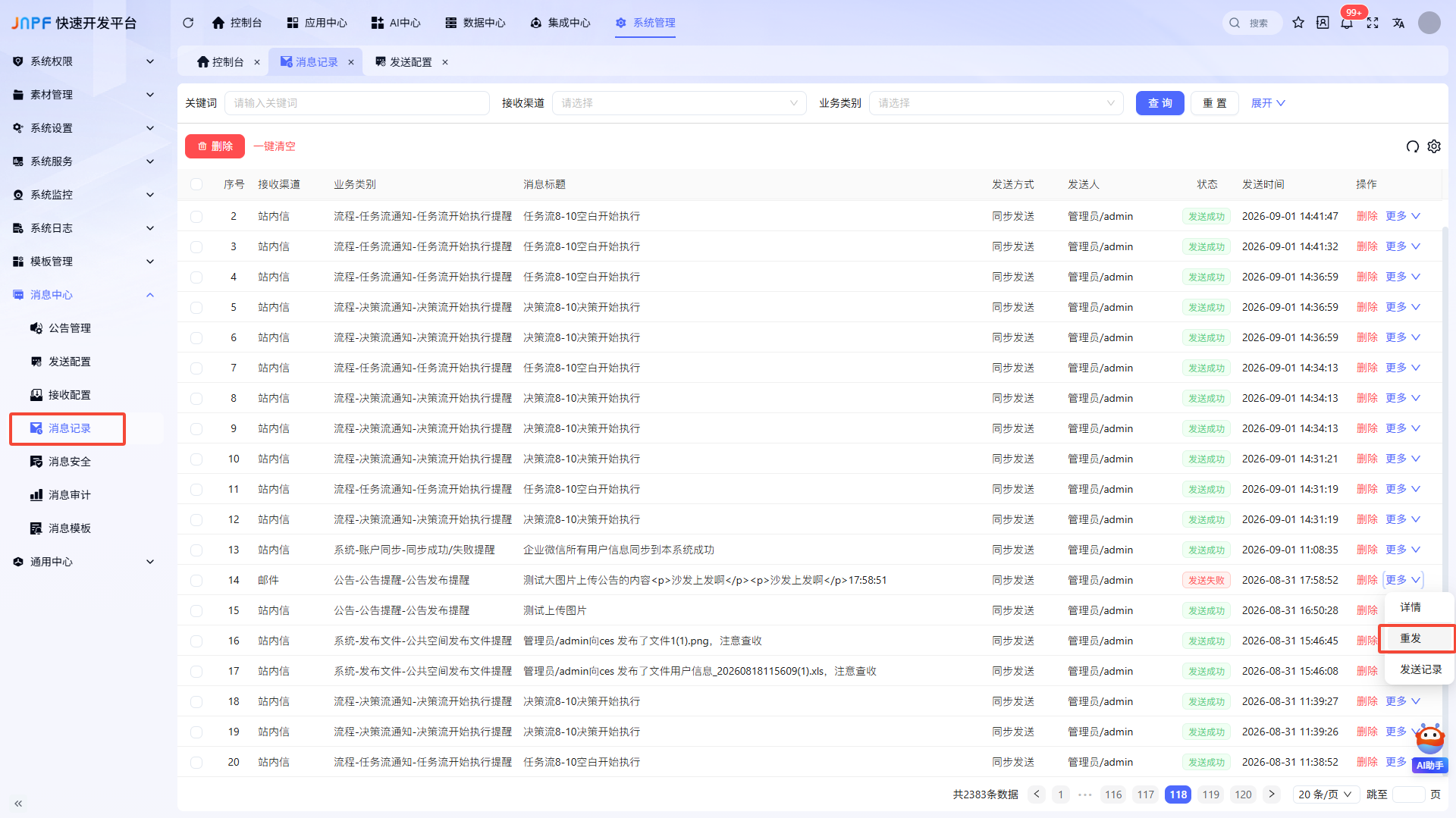Click the user avatar
The image size is (1456, 818).
coord(1429,23)
